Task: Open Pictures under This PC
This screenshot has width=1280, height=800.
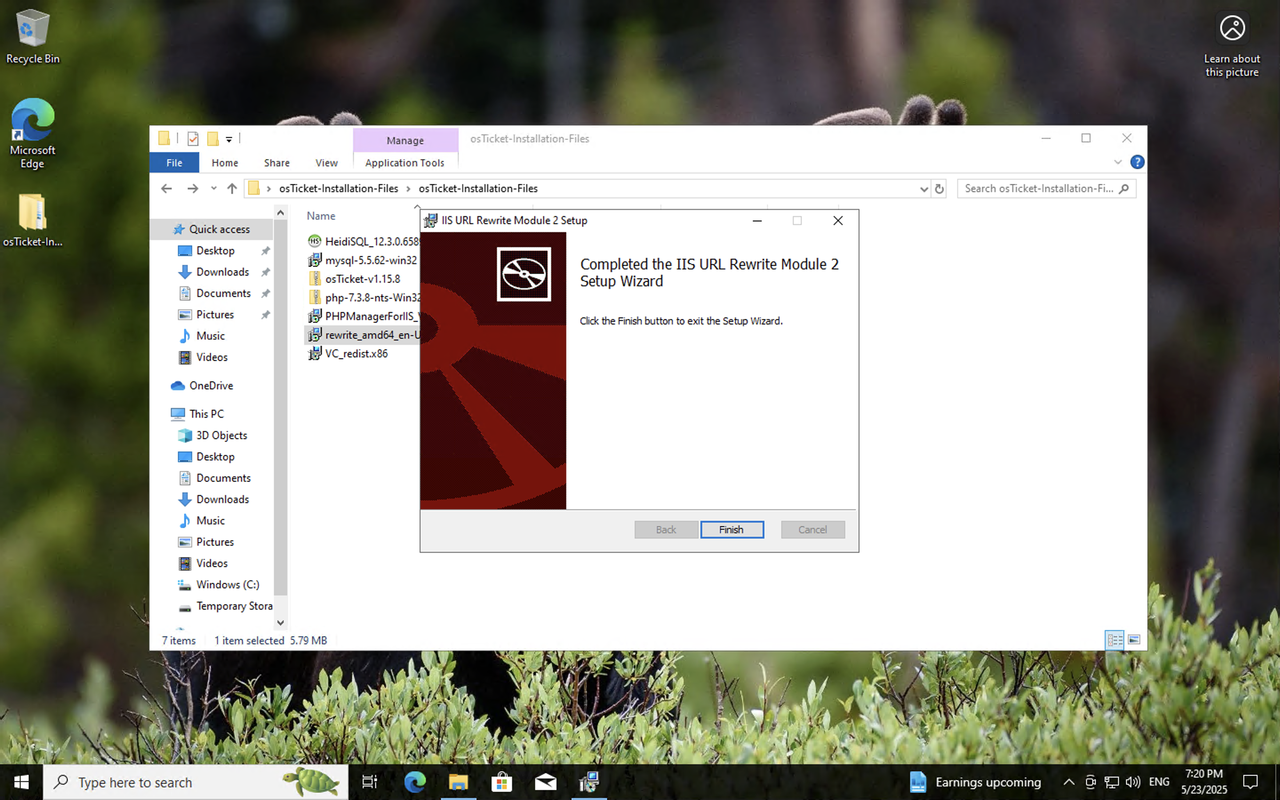Action: tap(215, 542)
